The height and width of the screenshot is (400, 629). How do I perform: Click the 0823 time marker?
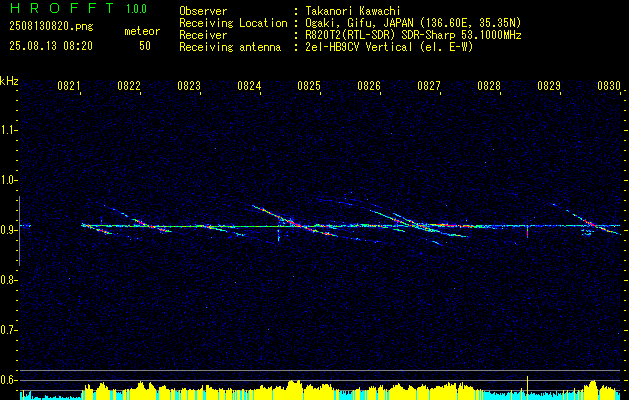pyautogui.click(x=189, y=85)
